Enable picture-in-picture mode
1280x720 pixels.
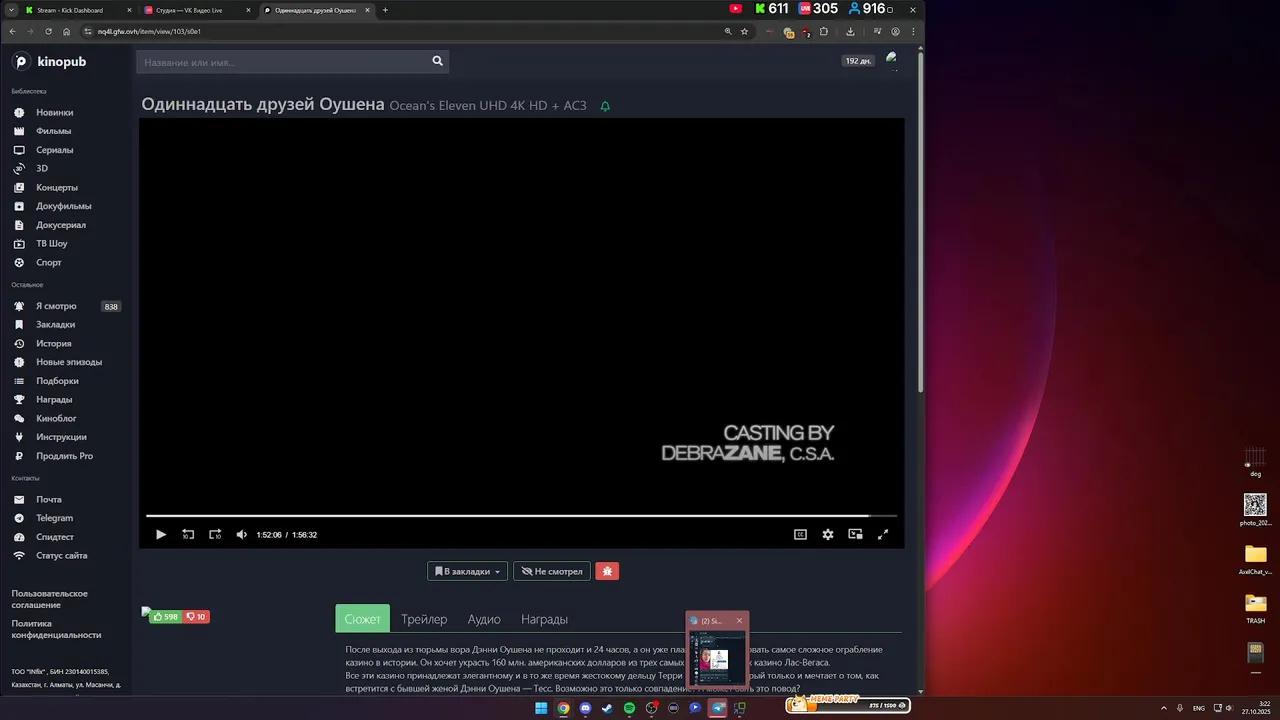[x=855, y=535]
